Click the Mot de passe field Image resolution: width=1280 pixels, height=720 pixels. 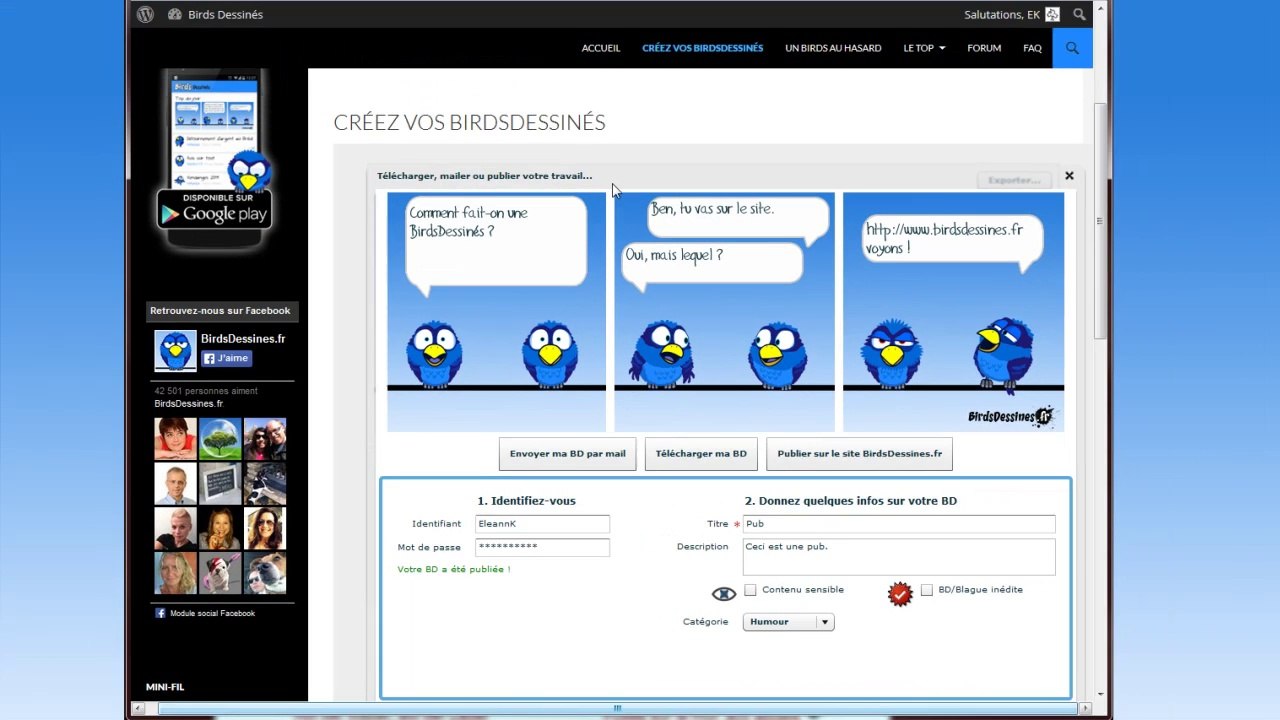[x=542, y=547]
